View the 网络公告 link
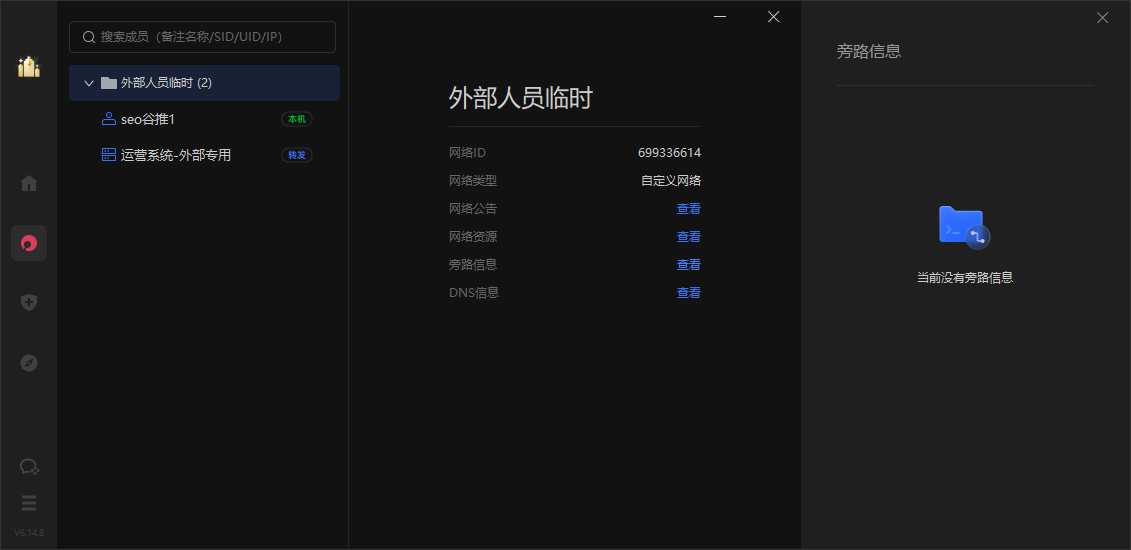 (x=689, y=208)
